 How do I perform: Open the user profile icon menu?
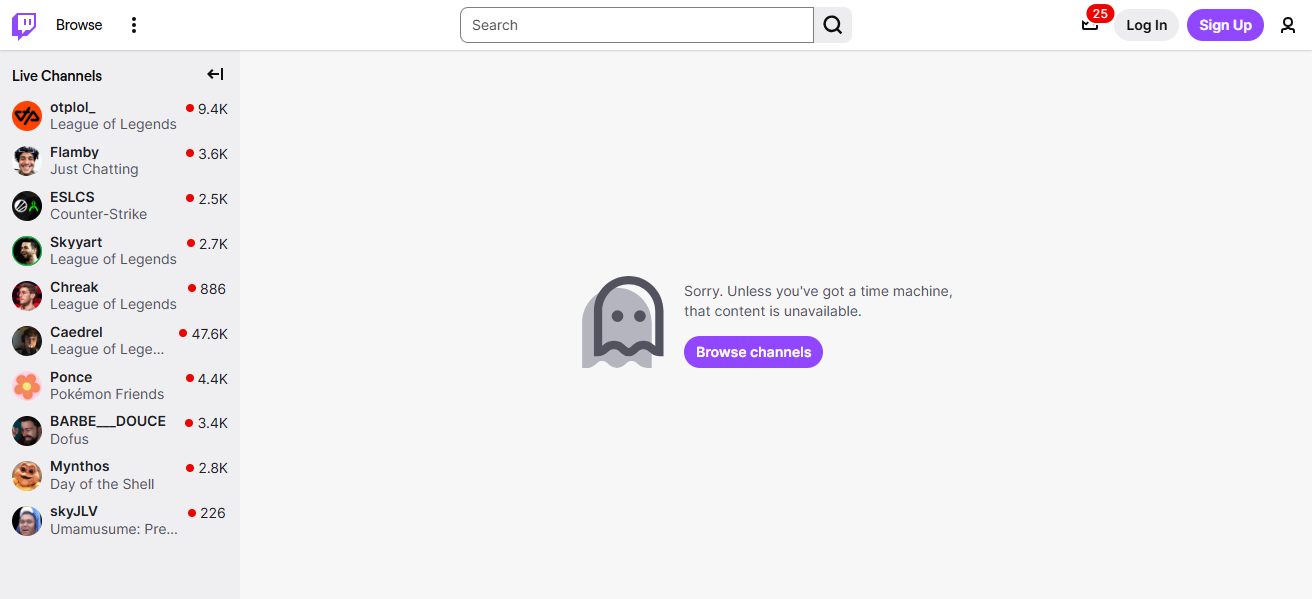pyautogui.click(x=1288, y=25)
